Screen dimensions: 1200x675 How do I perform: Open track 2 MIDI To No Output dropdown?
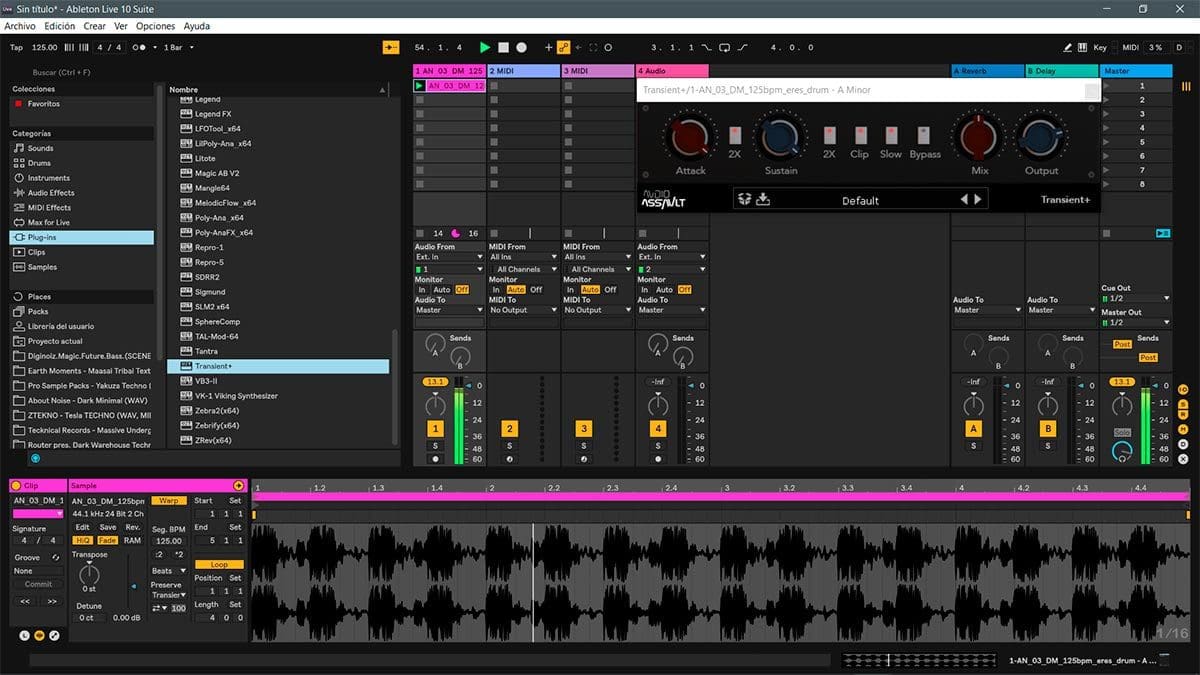[524, 310]
